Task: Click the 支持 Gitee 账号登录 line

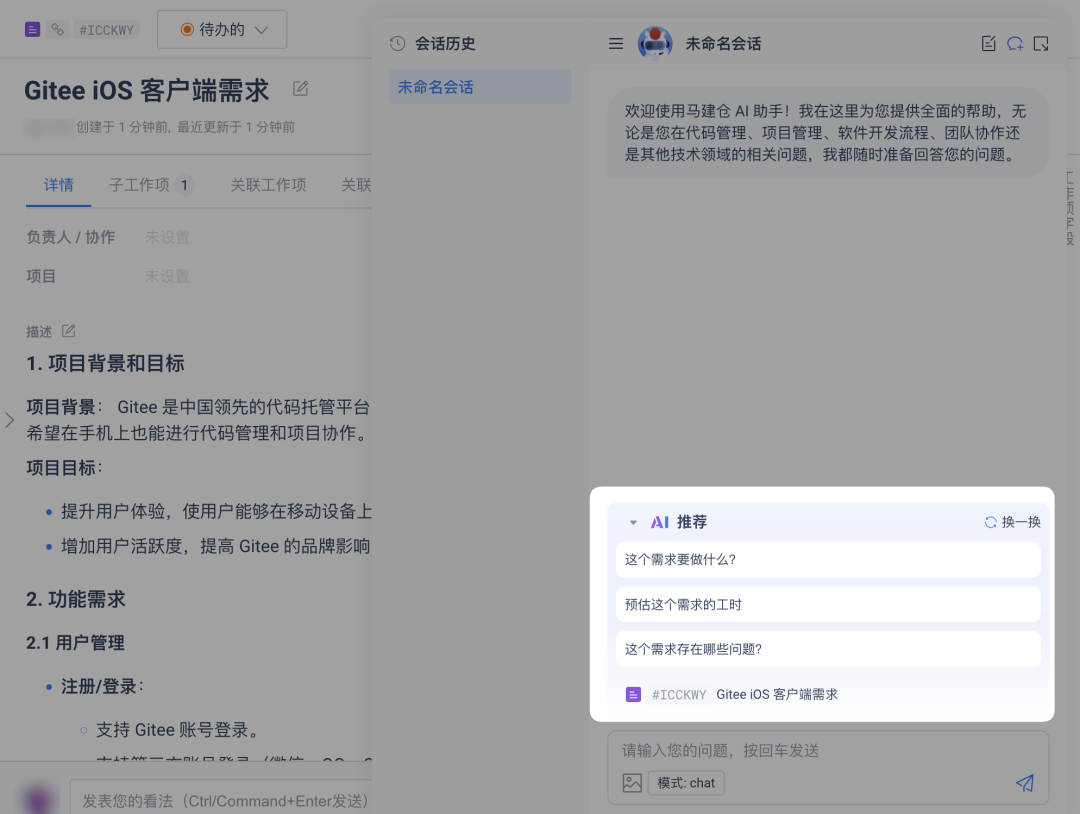Action: click(x=180, y=730)
